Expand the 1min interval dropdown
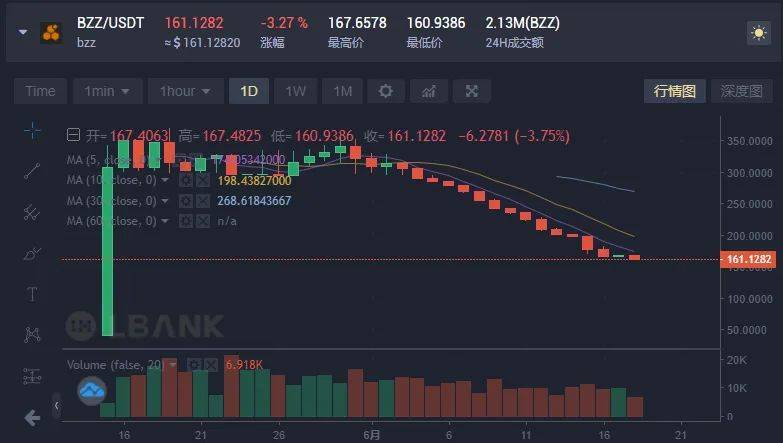 [107, 91]
